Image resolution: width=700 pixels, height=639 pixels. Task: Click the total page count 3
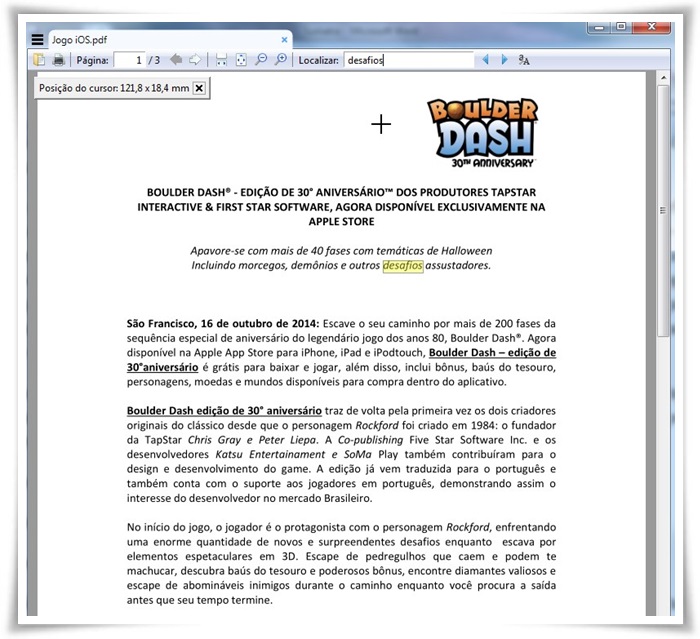point(157,60)
